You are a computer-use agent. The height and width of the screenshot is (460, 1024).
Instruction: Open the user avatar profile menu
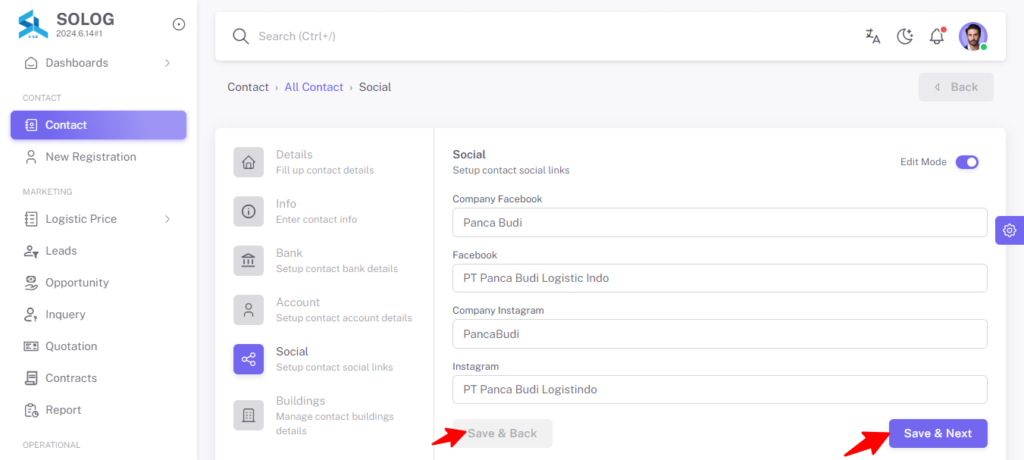tap(973, 37)
